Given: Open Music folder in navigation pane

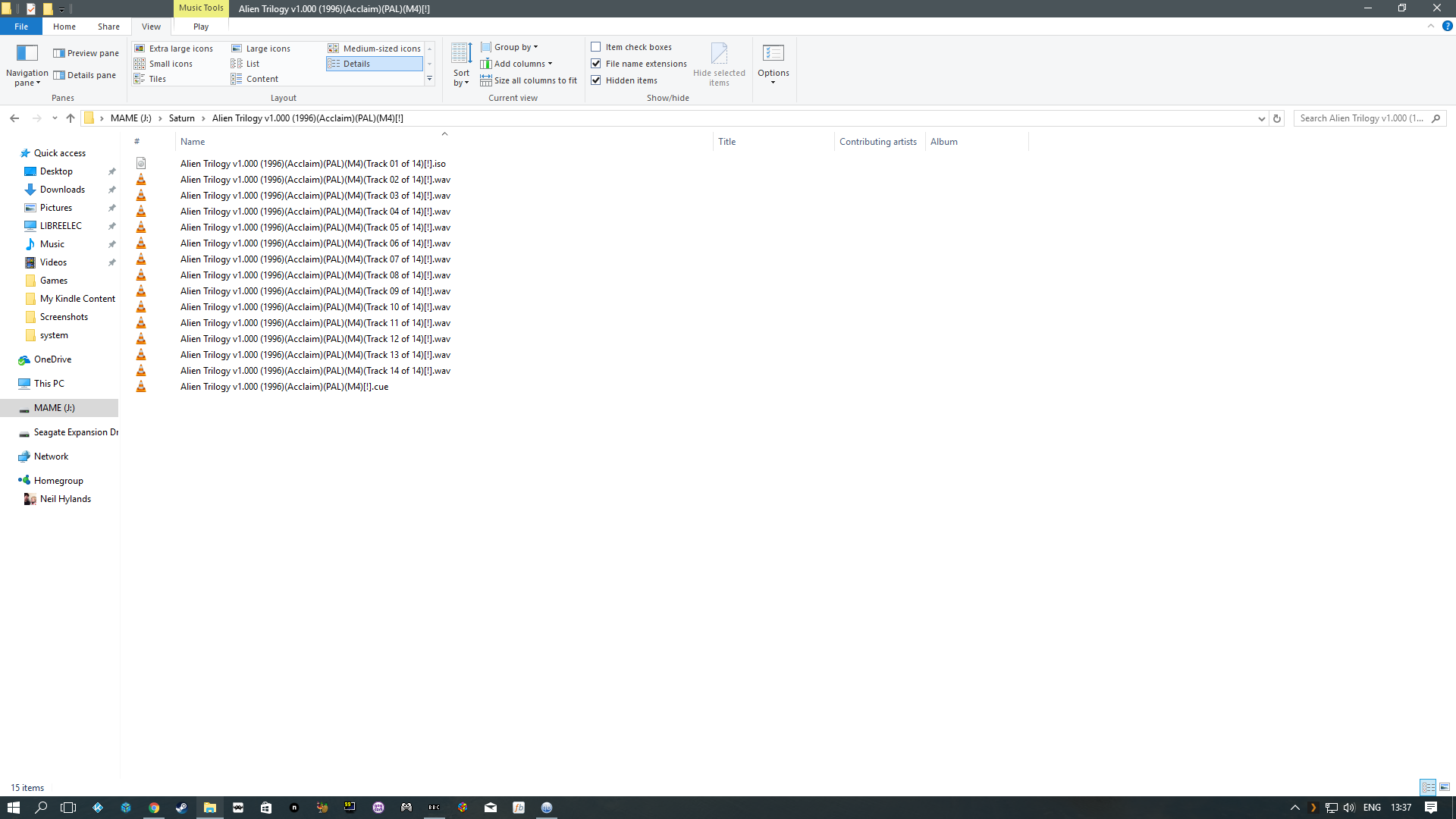Looking at the screenshot, I should 52,244.
